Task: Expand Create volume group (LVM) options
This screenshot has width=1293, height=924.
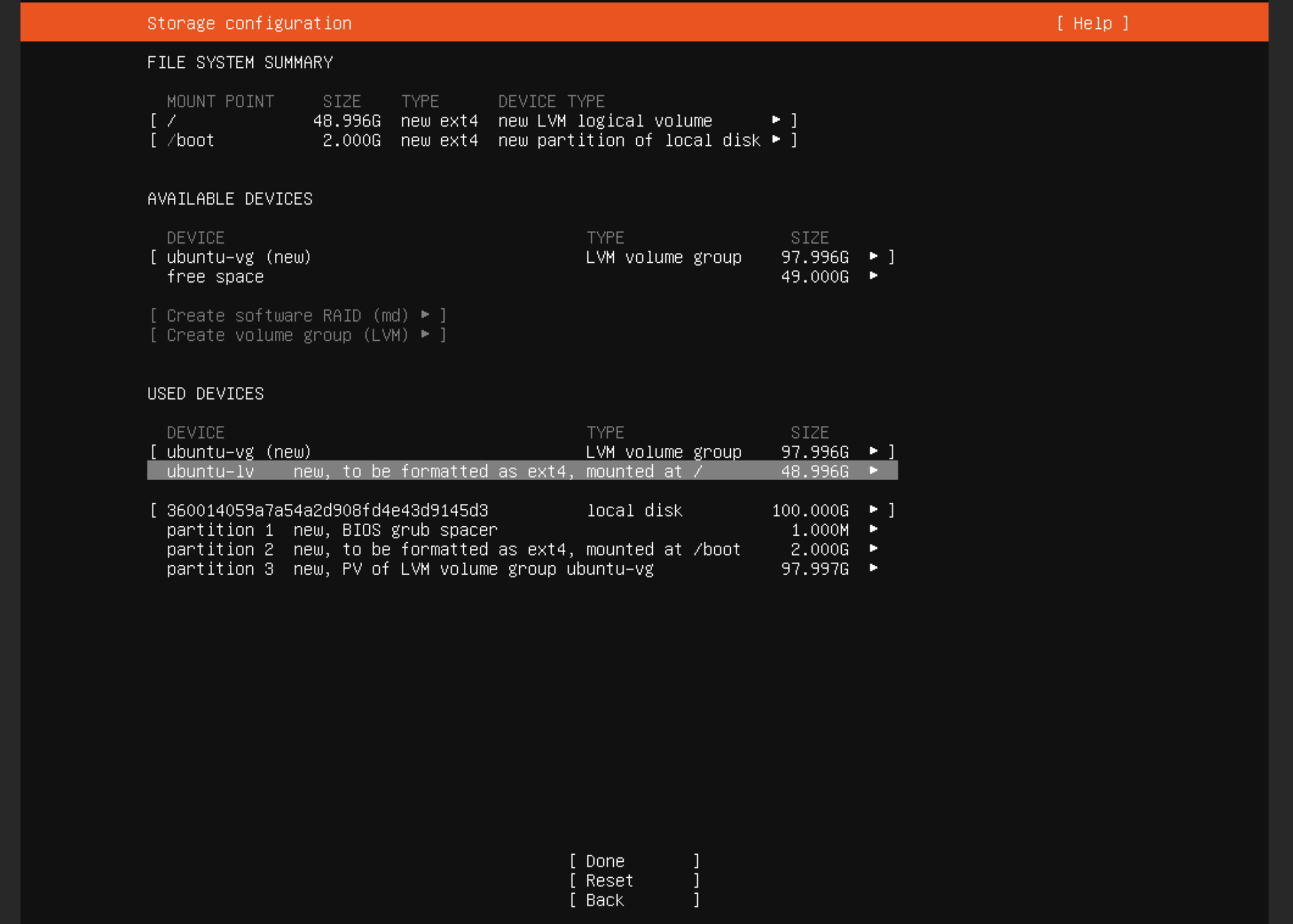Action: pos(425,335)
